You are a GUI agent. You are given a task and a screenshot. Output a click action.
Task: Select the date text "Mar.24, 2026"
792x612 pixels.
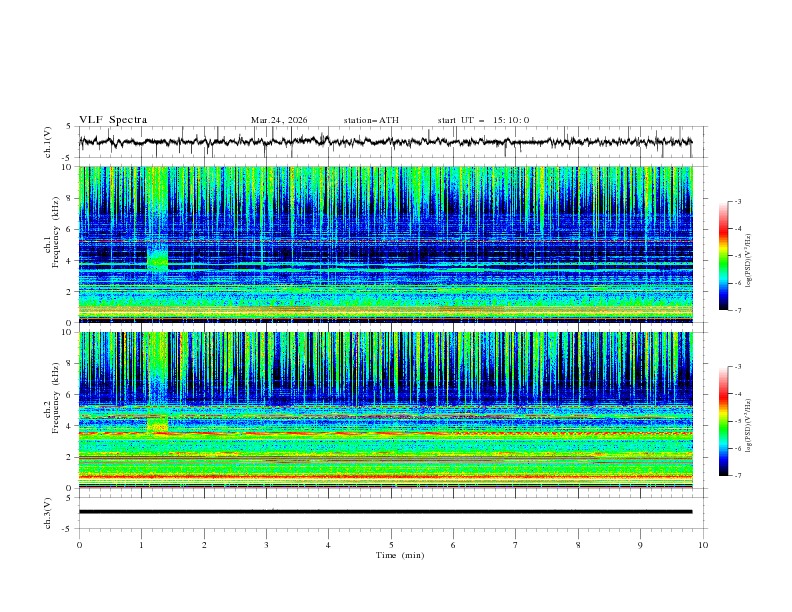point(279,120)
